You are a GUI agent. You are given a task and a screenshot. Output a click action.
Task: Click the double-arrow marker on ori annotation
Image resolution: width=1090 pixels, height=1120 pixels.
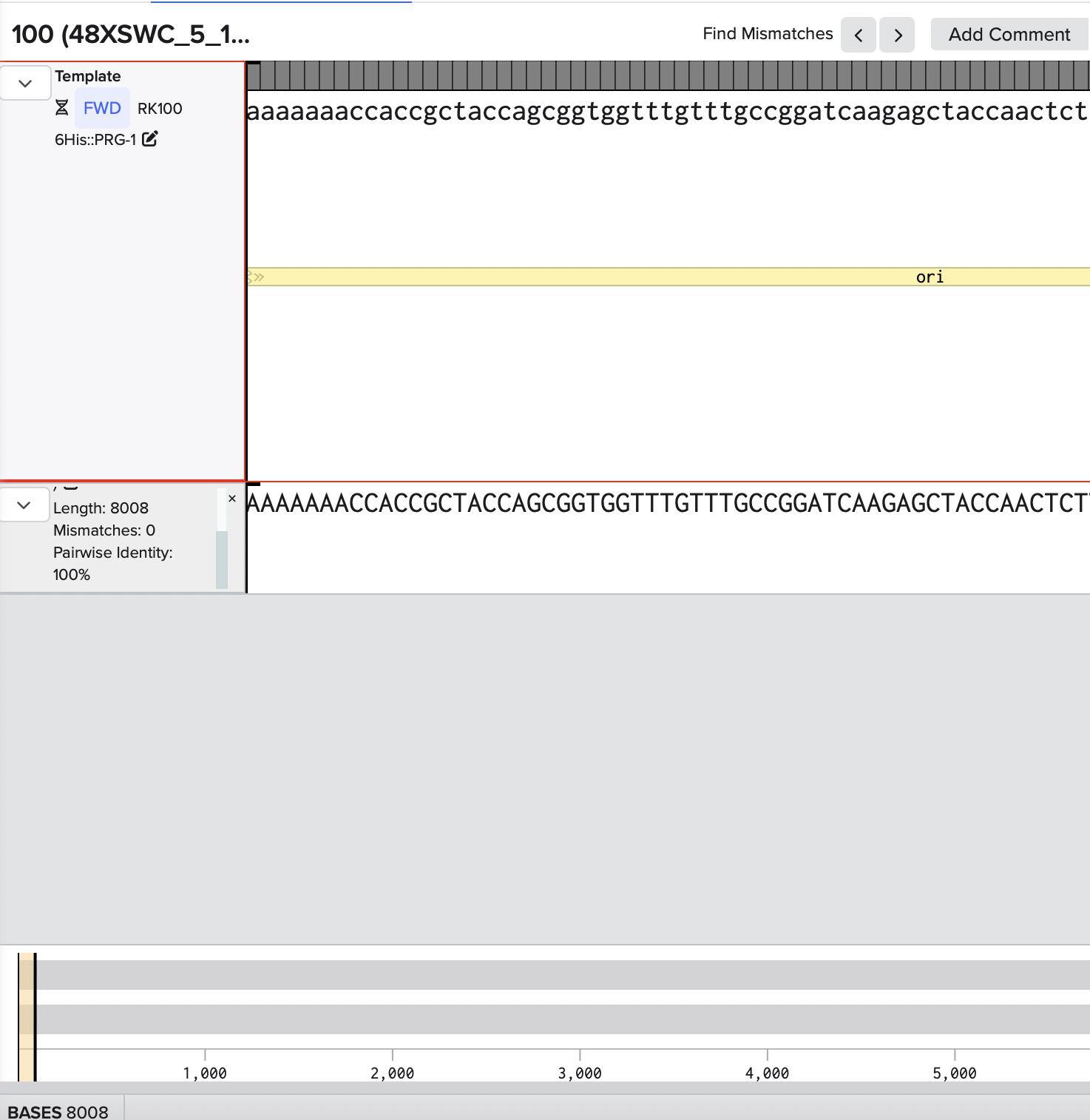click(257, 277)
